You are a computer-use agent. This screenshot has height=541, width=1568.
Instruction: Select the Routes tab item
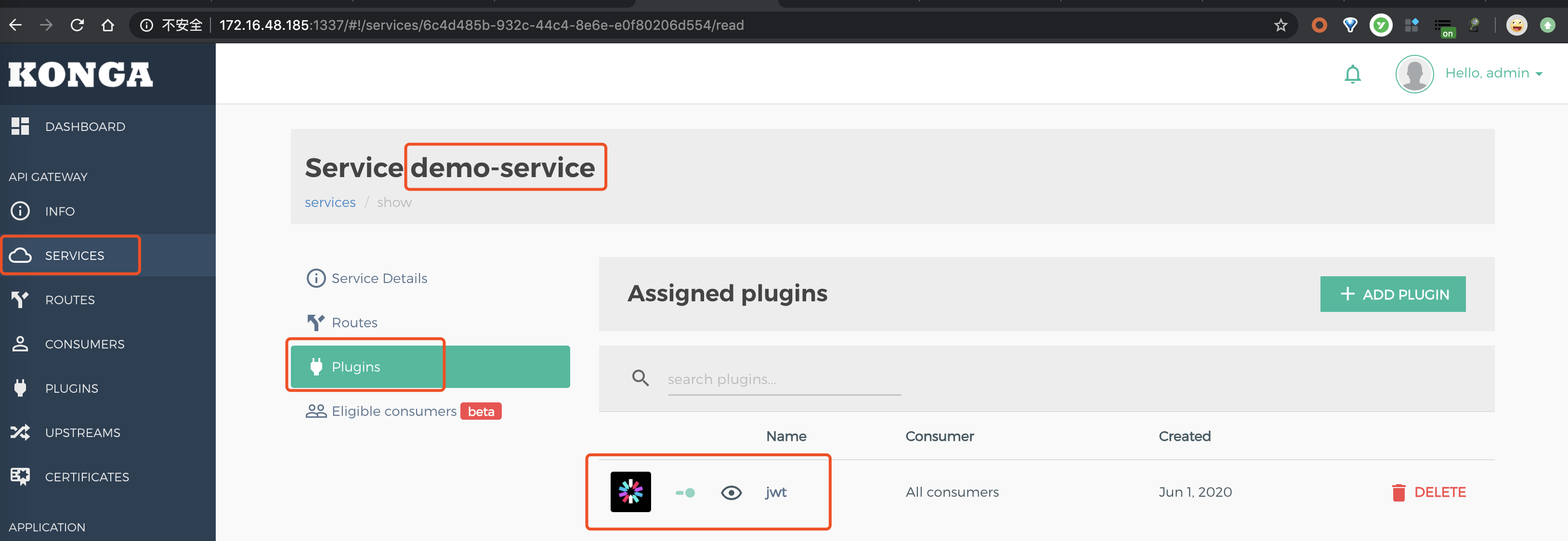tap(354, 321)
